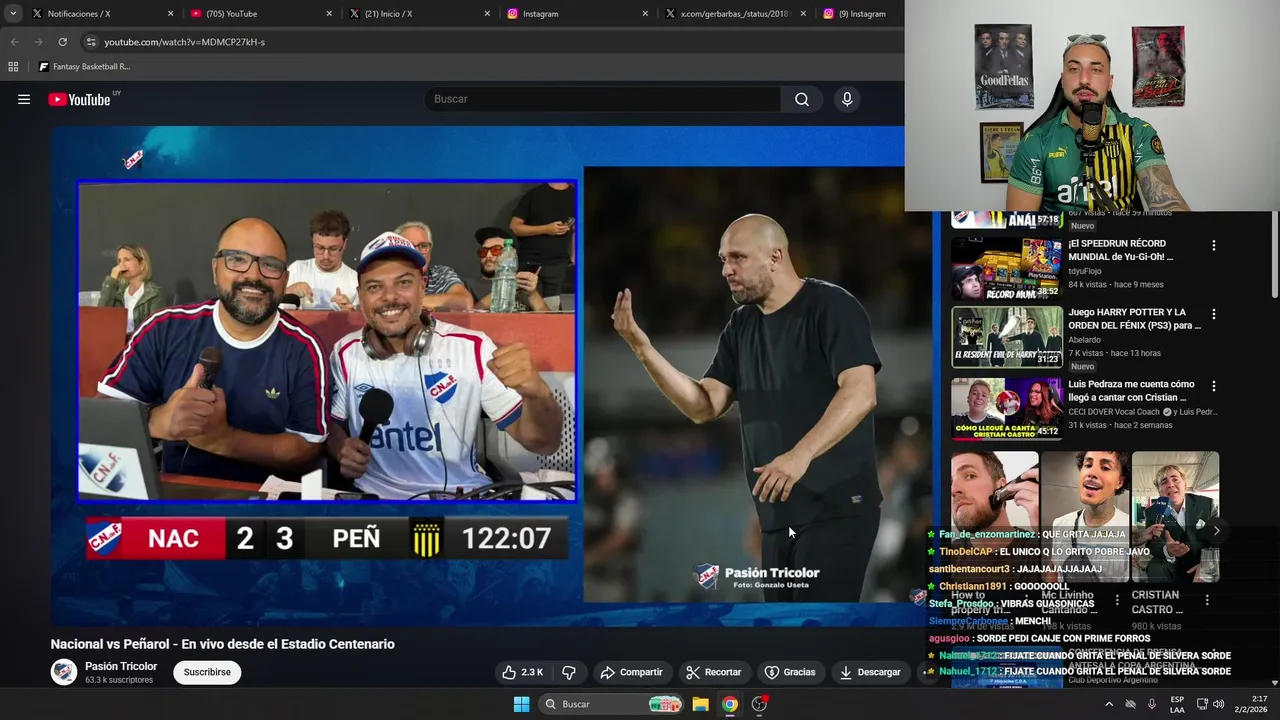Click the volume icon in the system tray
This screenshot has width=1280, height=720.
point(1219,704)
